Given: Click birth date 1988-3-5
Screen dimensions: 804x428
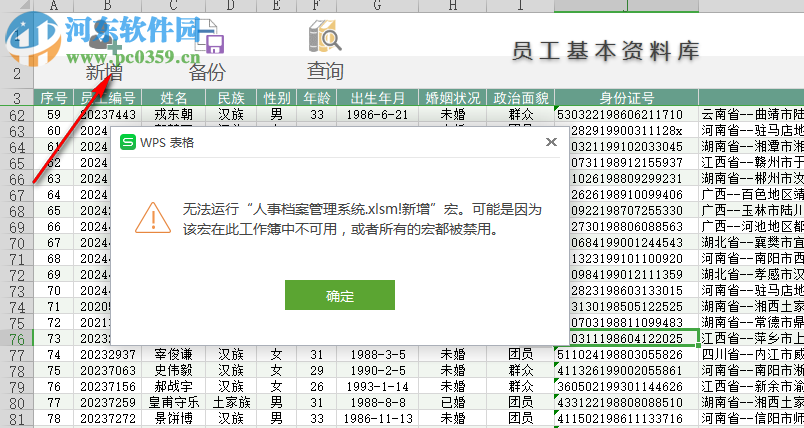Looking at the screenshot, I should pyautogui.click(x=378, y=355).
